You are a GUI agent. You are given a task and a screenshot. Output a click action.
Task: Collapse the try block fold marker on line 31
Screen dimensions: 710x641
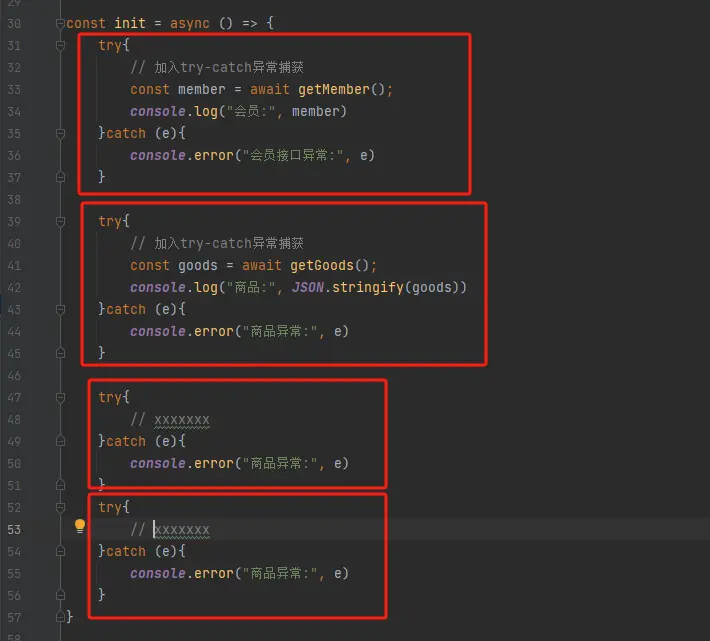pos(60,45)
